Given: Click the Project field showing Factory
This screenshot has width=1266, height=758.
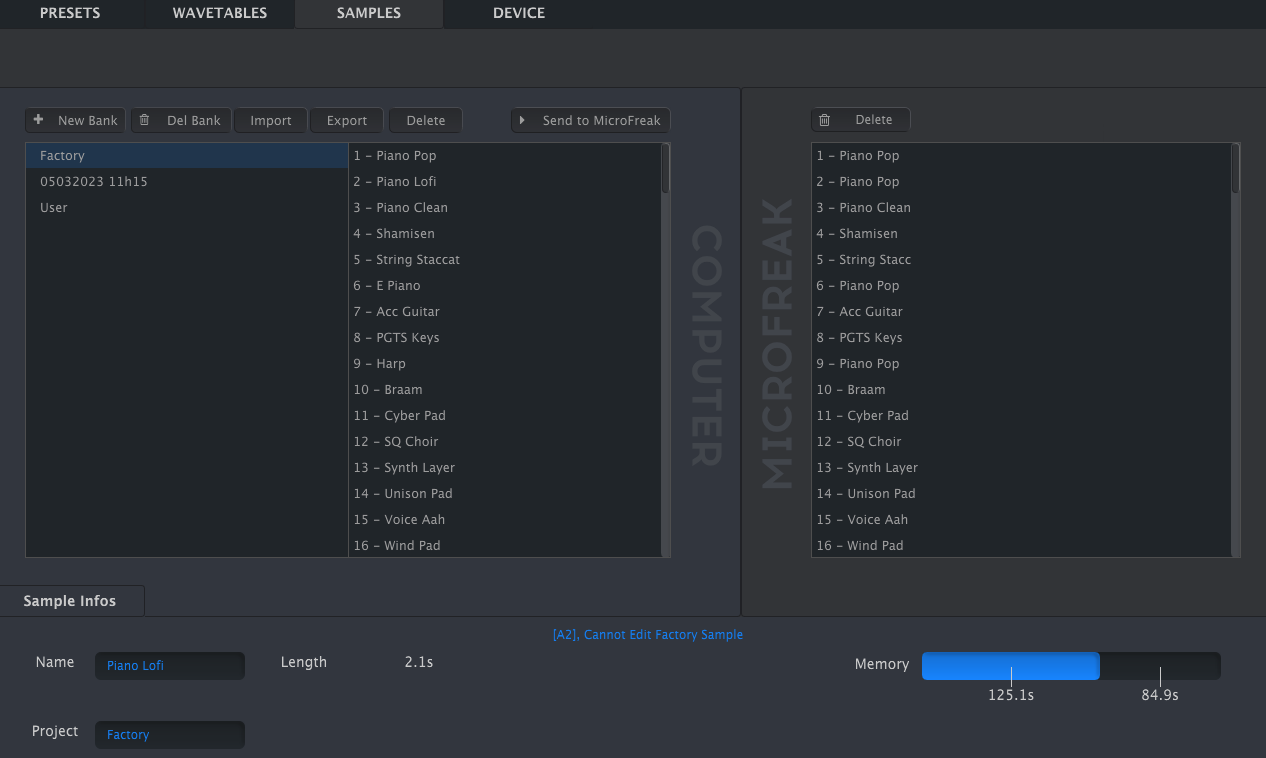Looking at the screenshot, I should (x=170, y=734).
